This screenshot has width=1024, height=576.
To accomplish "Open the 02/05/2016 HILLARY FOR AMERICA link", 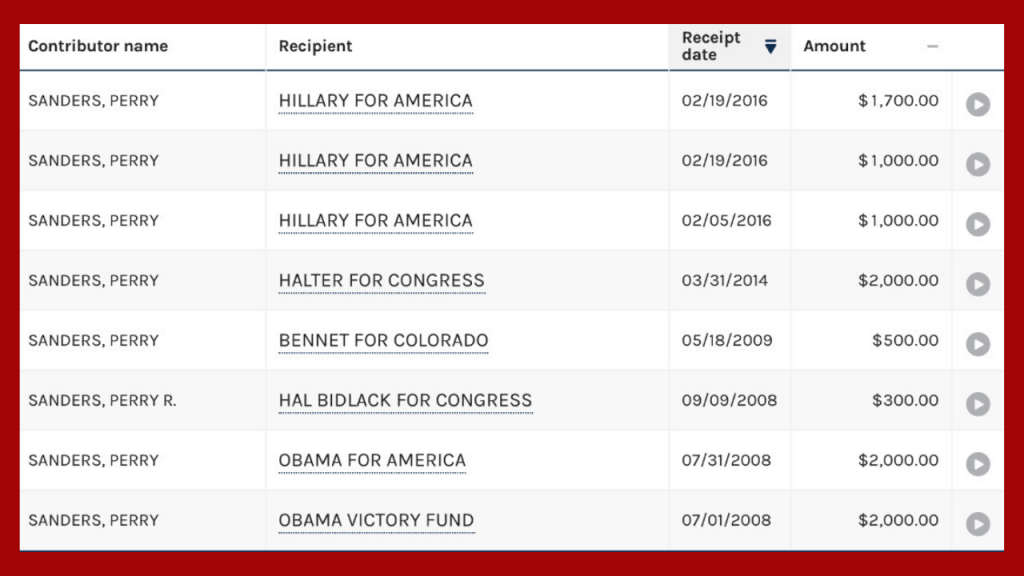I will (375, 221).
